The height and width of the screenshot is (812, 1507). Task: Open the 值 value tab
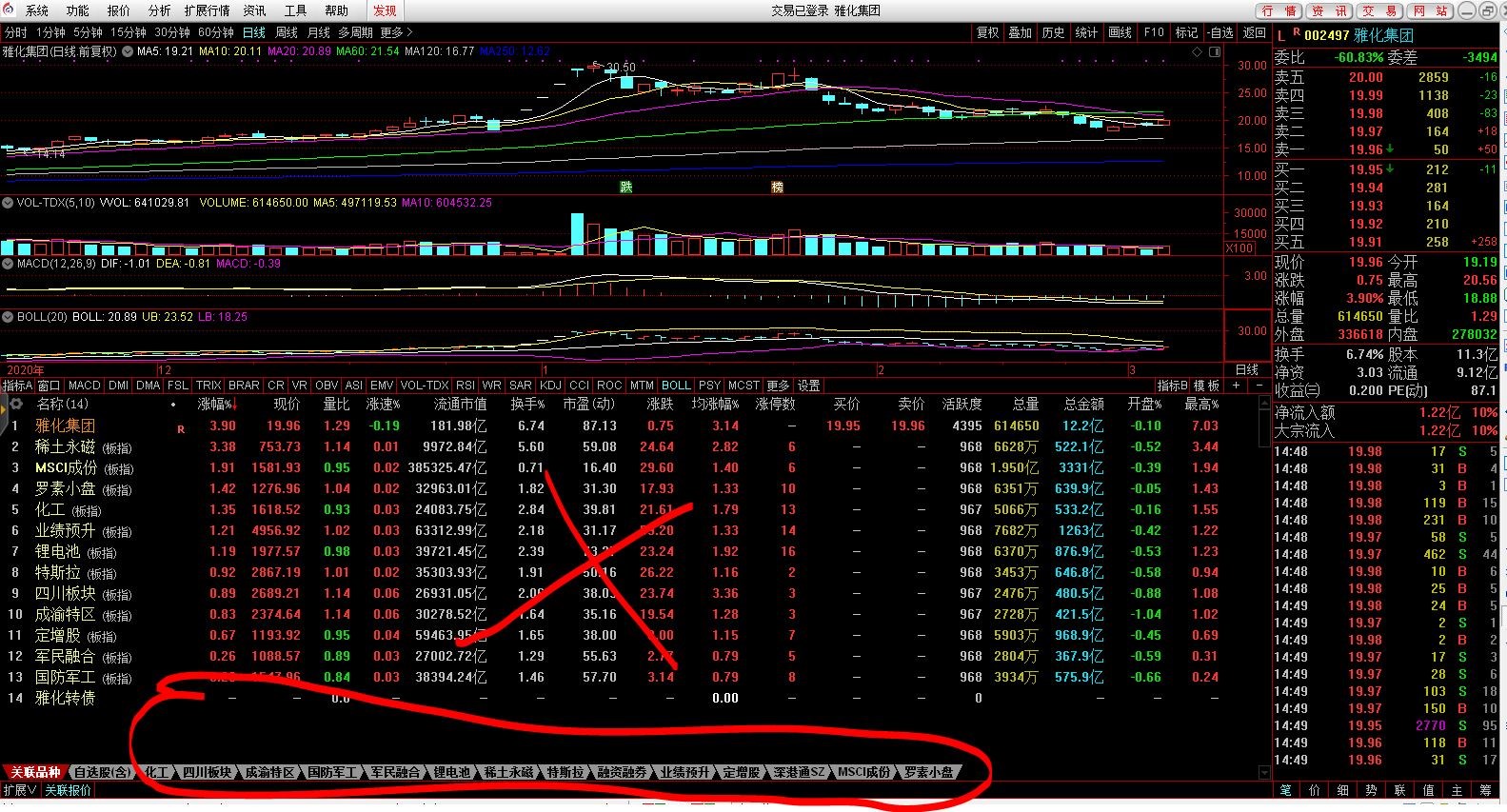[1428, 790]
